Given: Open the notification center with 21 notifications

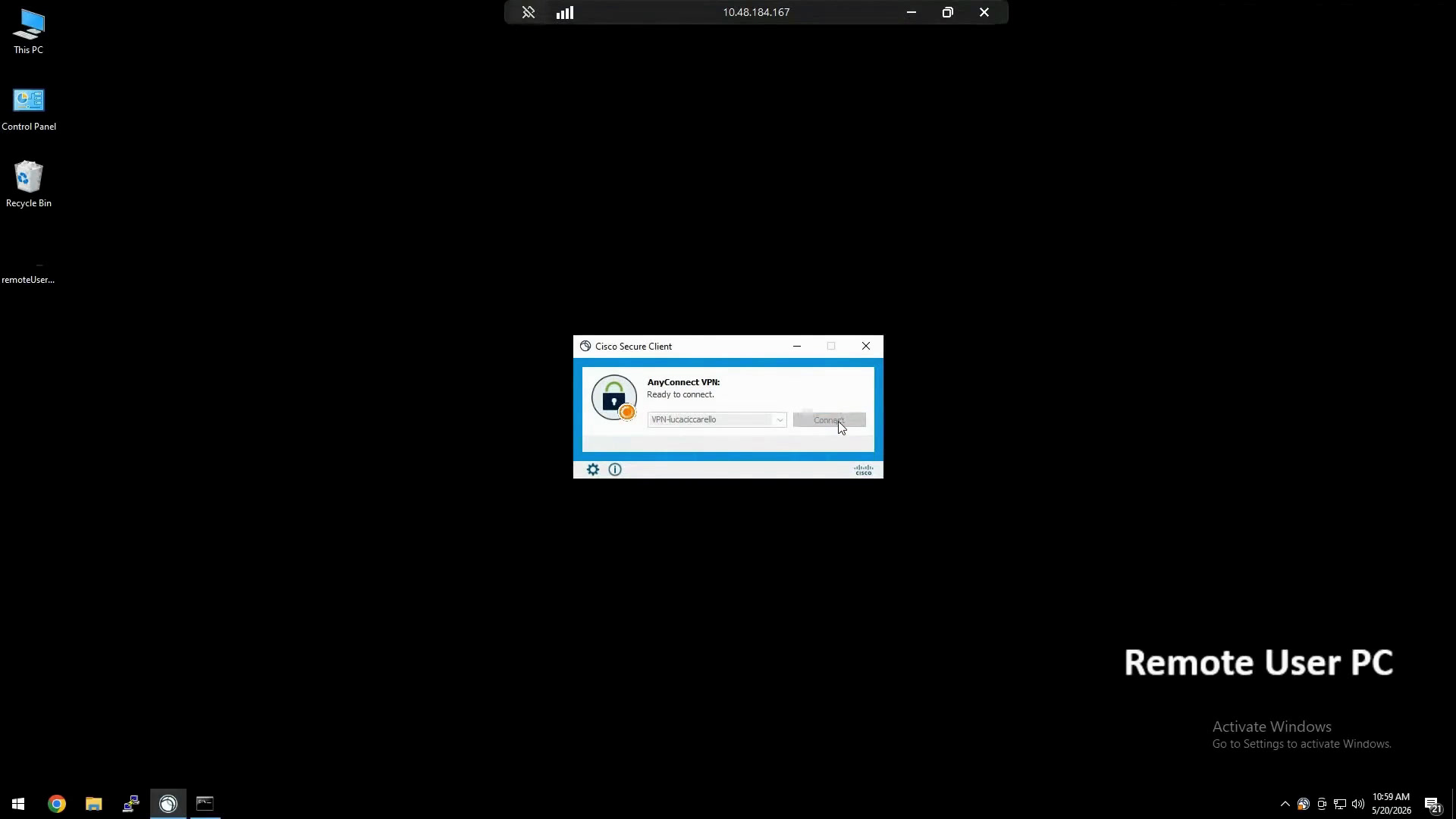Looking at the screenshot, I should (x=1433, y=805).
